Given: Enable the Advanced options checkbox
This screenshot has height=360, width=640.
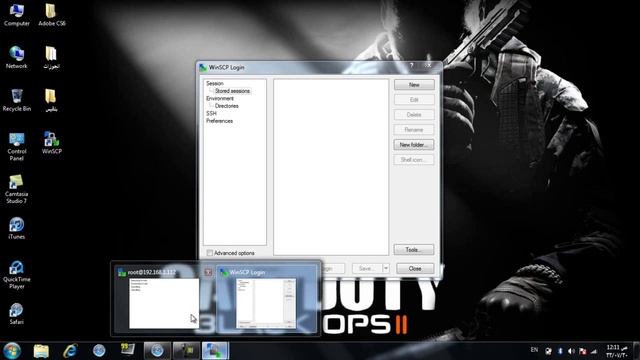Looking at the screenshot, I should coord(209,253).
